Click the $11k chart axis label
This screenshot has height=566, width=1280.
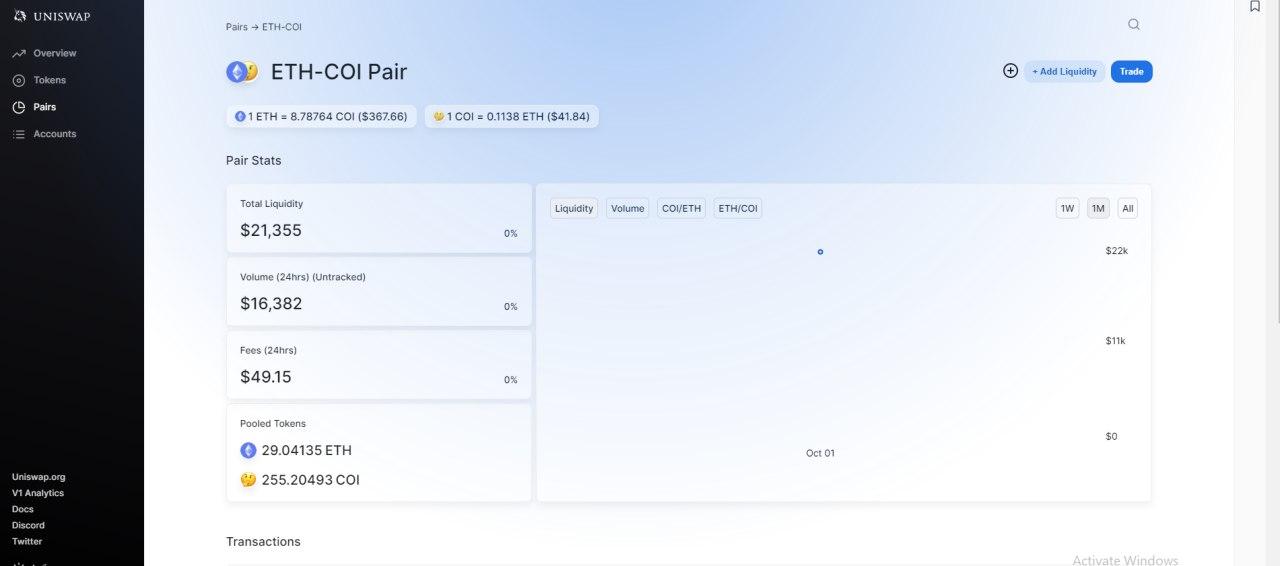click(1116, 341)
